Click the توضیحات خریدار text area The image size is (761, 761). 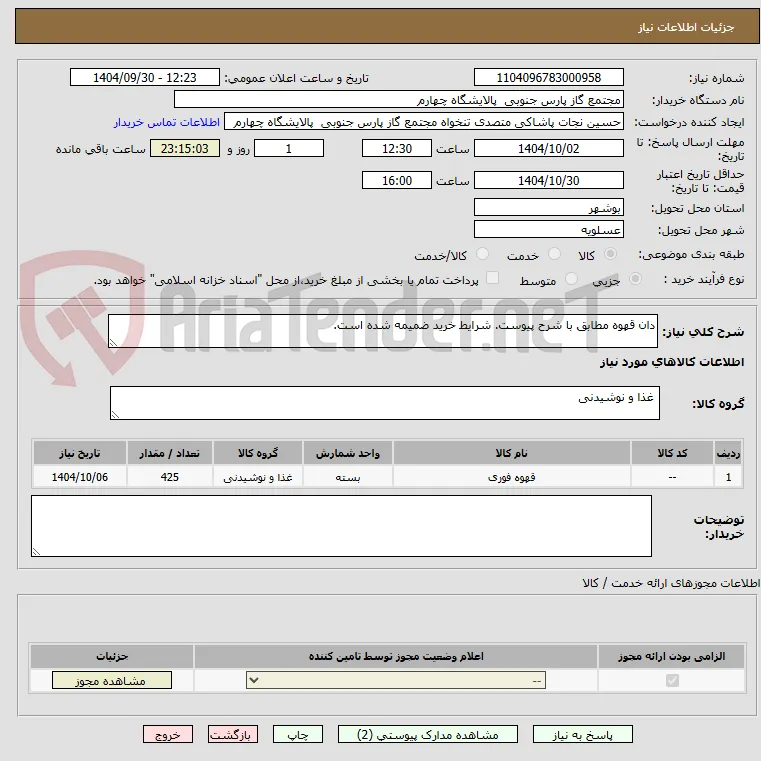coord(341,526)
